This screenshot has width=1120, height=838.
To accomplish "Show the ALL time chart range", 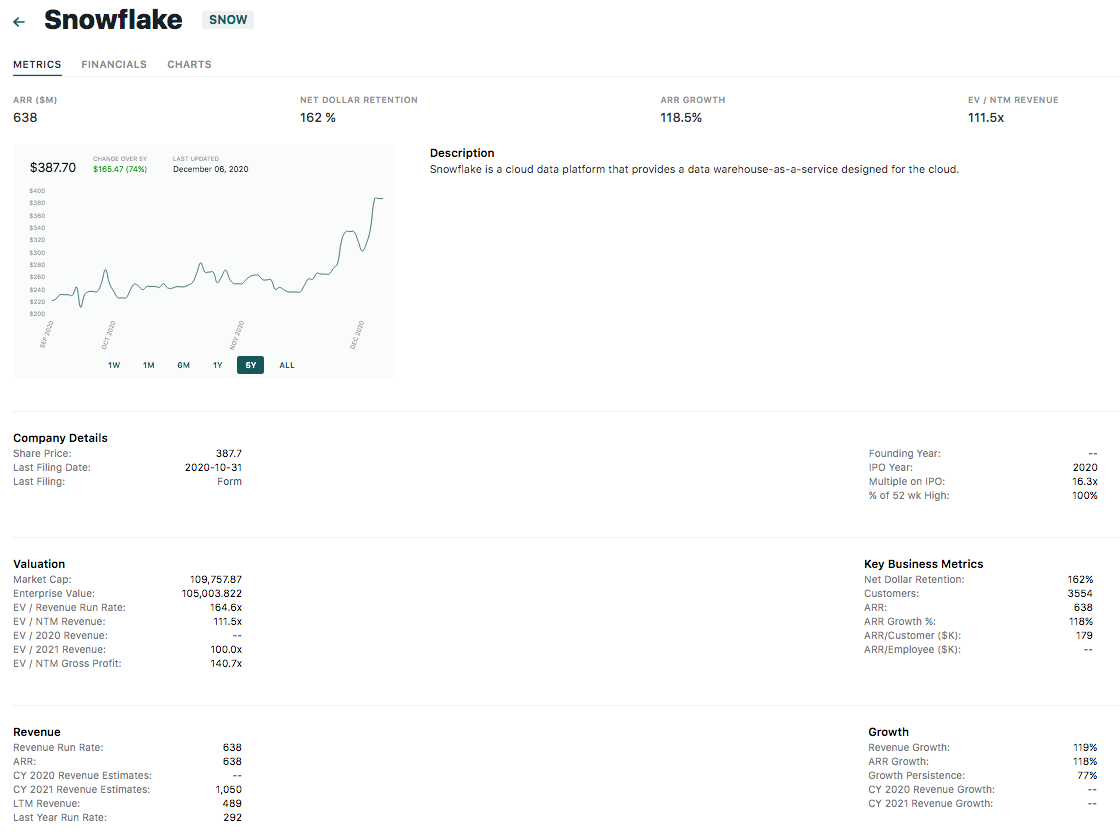I will [x=287, y=365].
